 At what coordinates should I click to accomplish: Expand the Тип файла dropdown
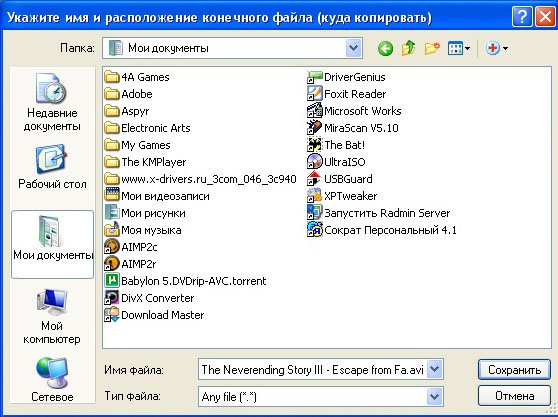point(435,396)
